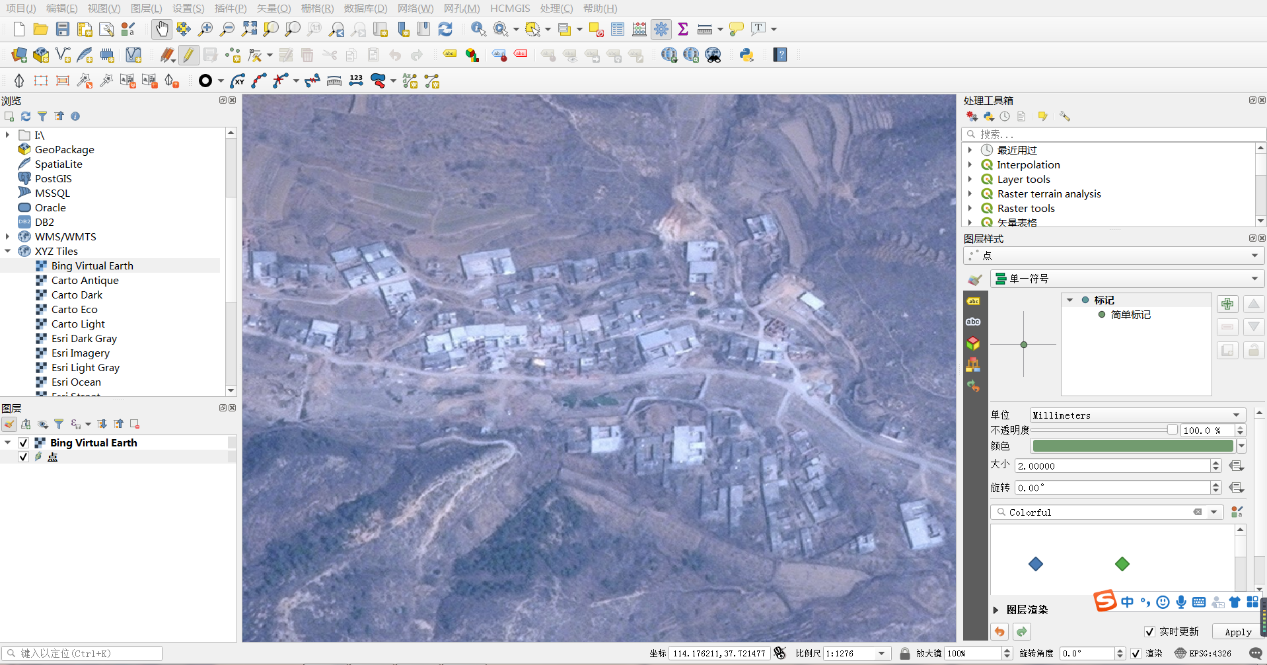Refresh the Browser panel
The image size is (1267, 665).
tap(26, 116)
